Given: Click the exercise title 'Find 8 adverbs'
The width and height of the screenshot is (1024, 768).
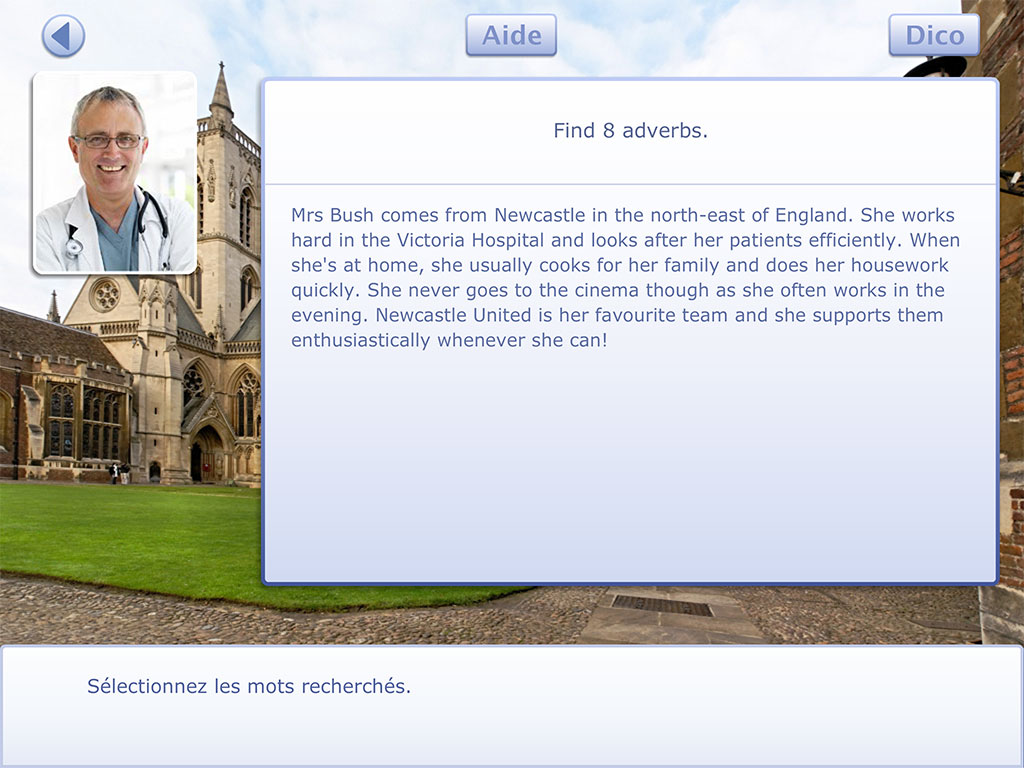Looking at the screenshot, I should (630, 130).
